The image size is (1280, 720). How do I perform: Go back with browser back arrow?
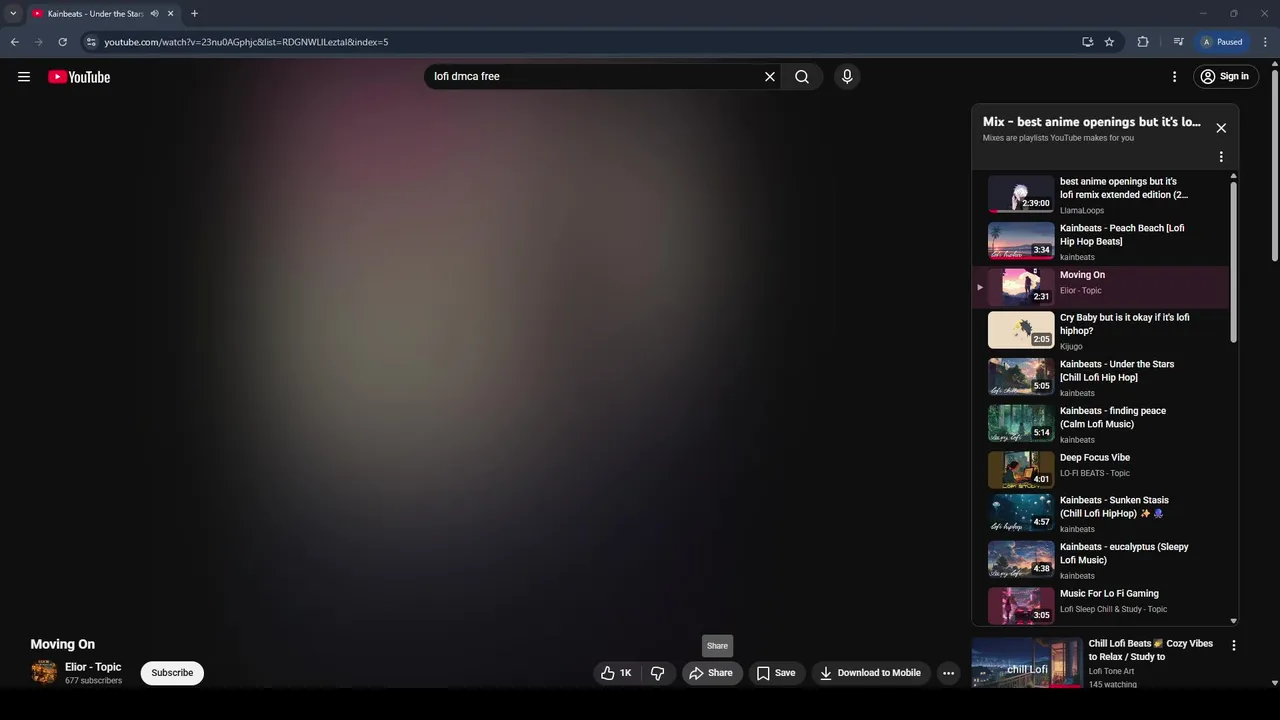click(x=15, y=42)
